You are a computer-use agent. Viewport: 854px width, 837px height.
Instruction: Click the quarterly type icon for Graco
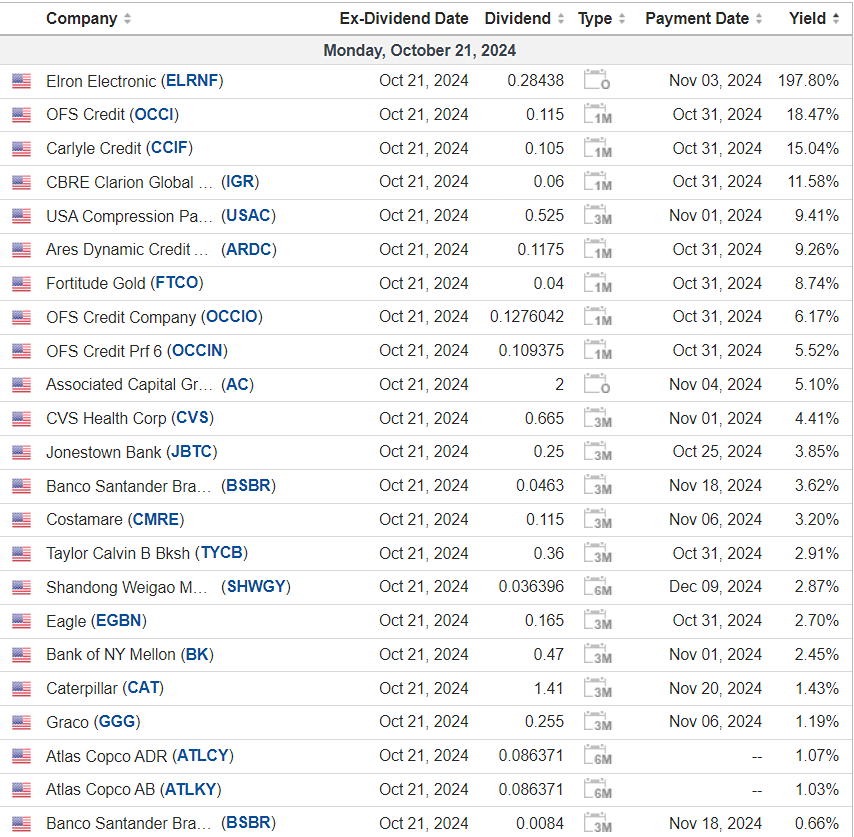pyautogui.click(x=597, y=722)
